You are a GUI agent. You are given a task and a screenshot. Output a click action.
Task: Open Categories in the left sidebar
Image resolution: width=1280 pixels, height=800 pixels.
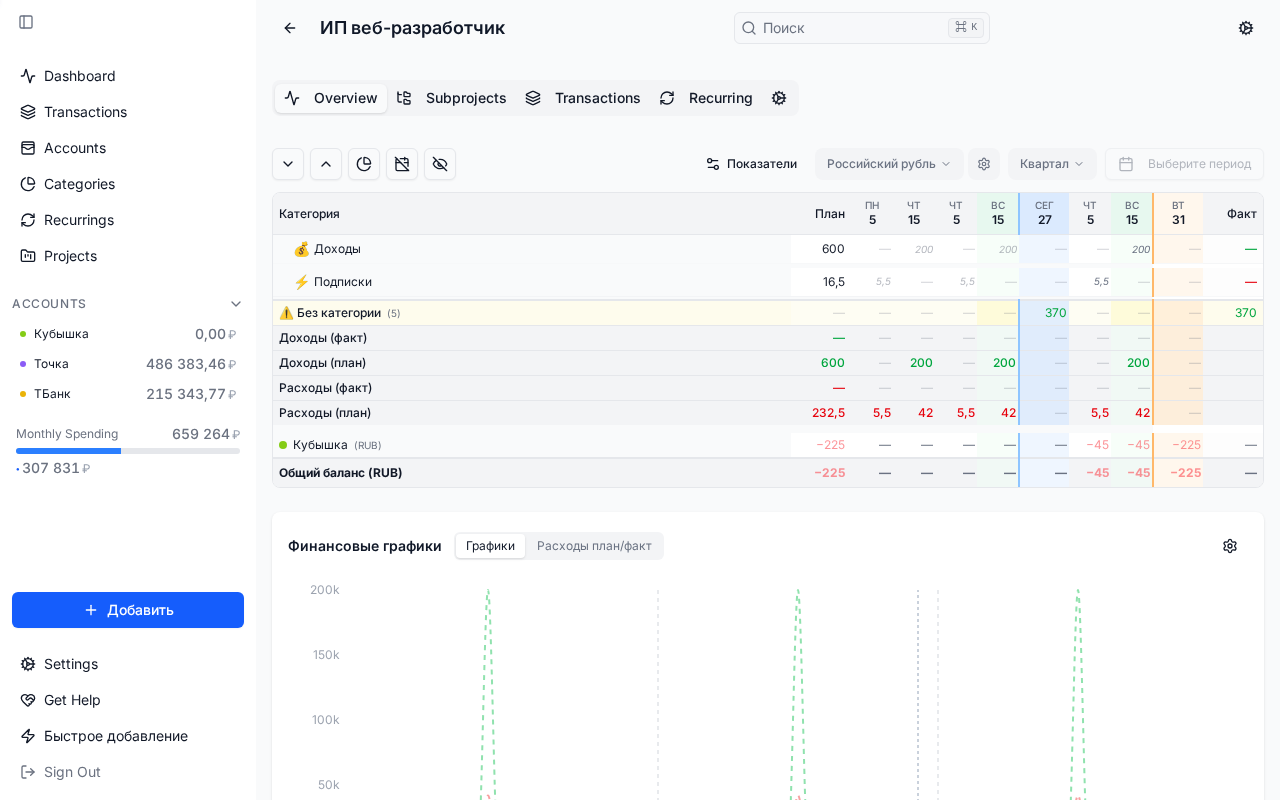click(x=80, y=184)
